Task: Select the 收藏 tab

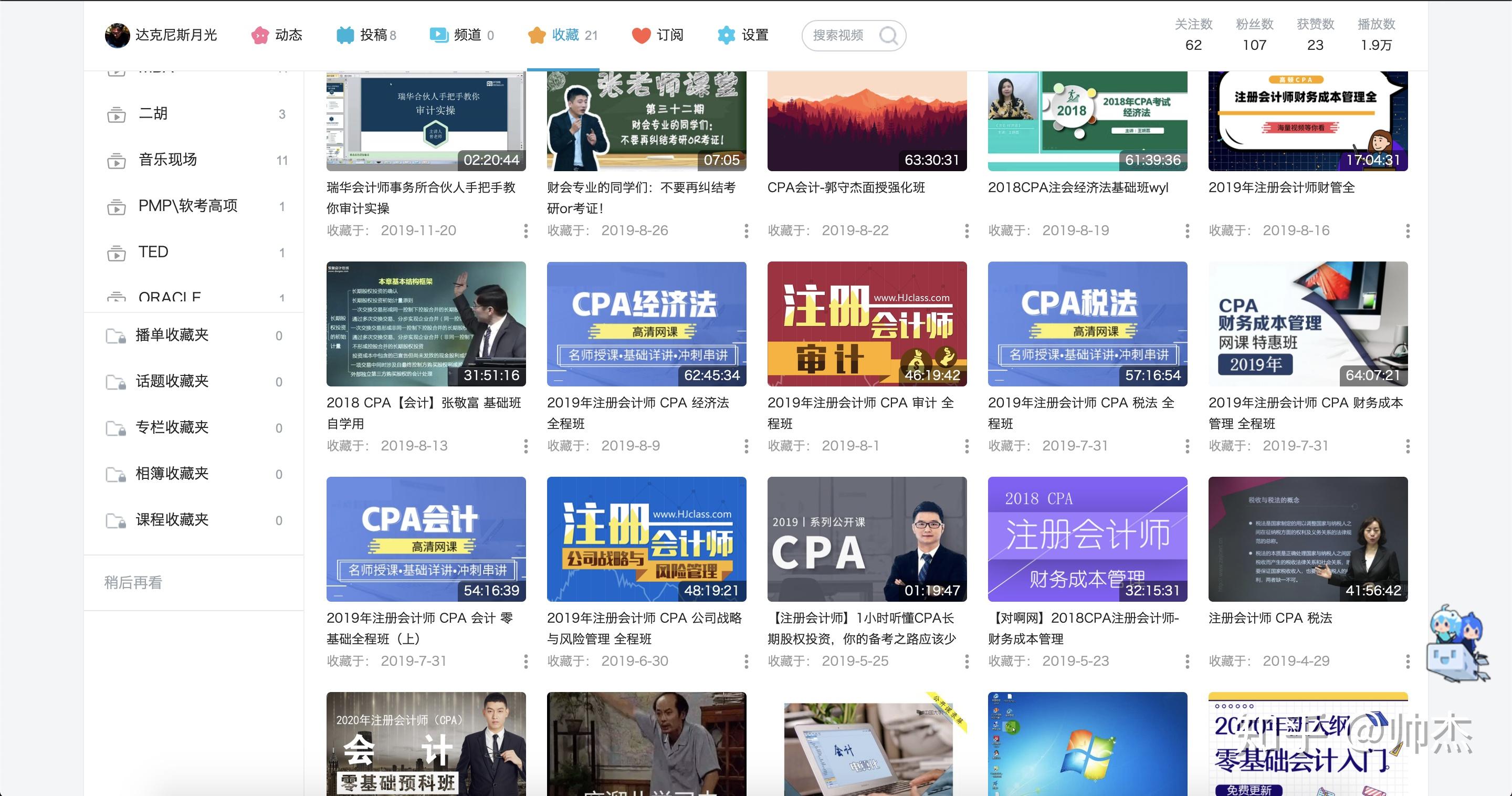Action: [562, 35]
